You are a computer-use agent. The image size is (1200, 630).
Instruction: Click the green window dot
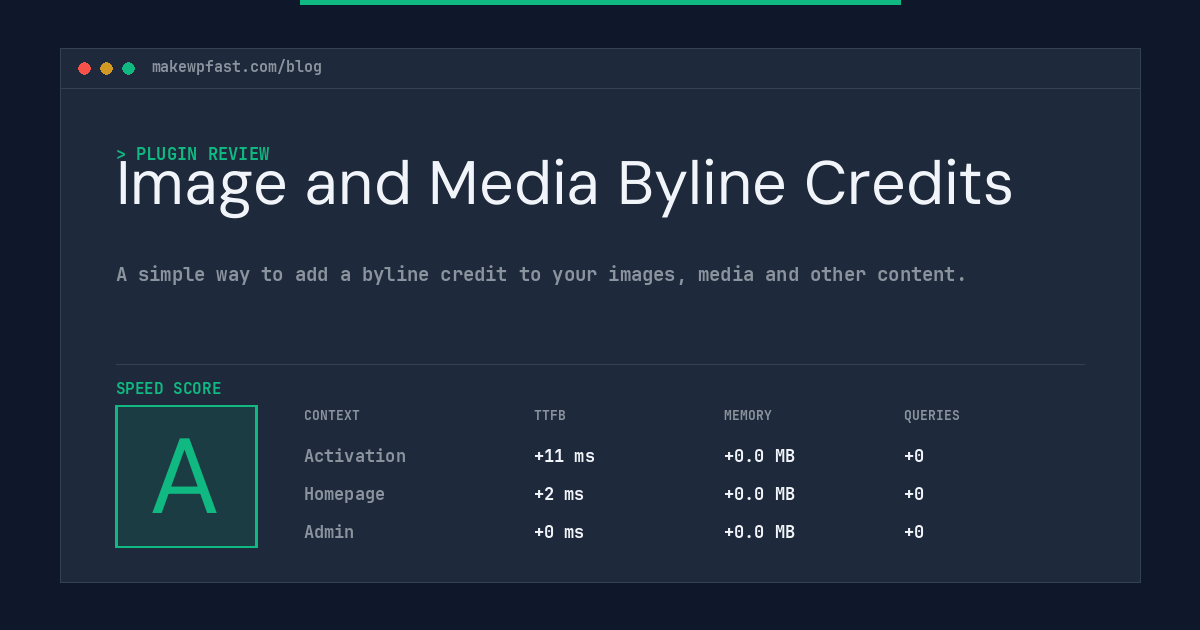tap(128, 68)
